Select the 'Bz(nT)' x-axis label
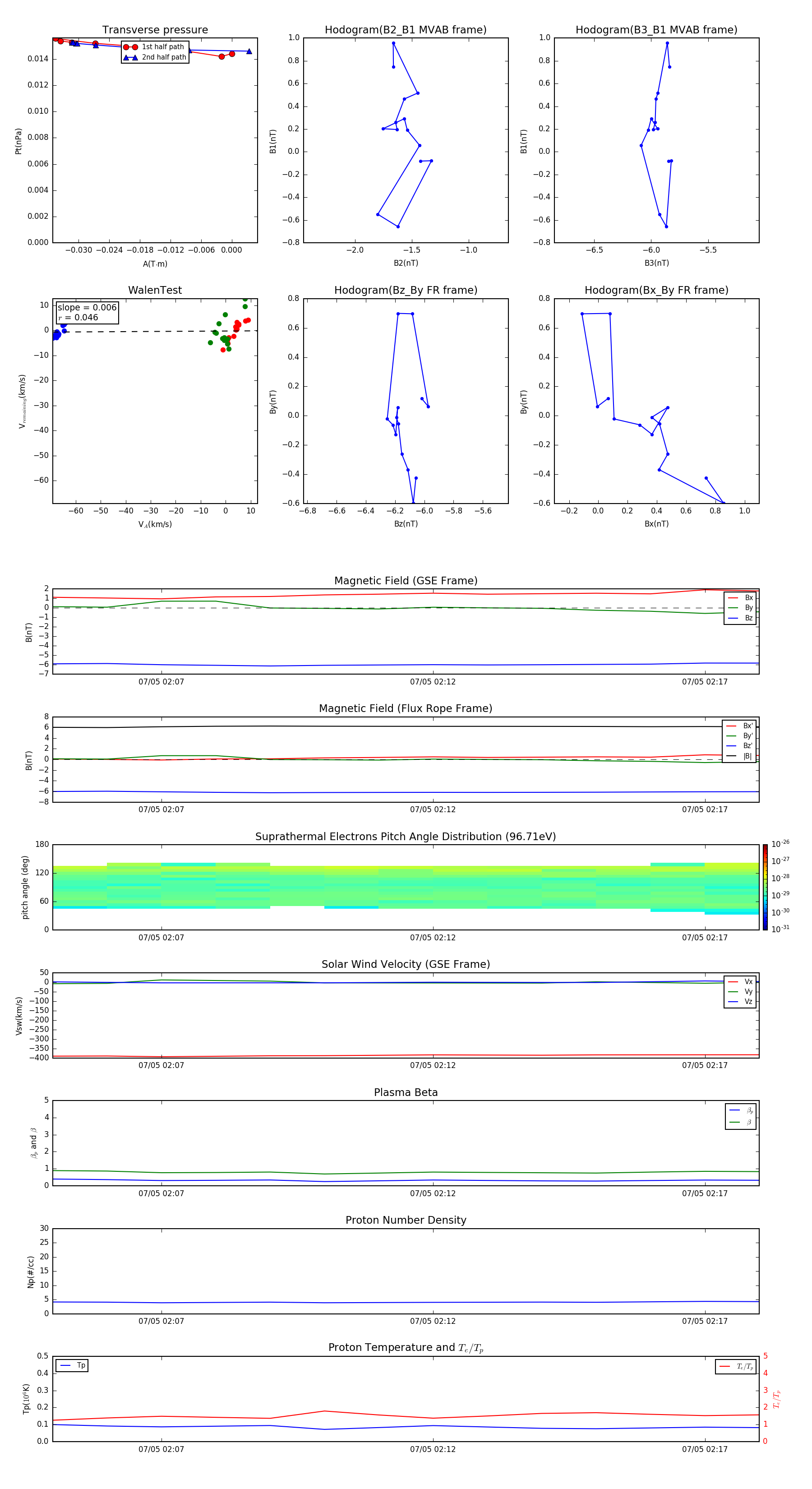Image resolution: width=812 pixels, height=1489 pixels. [x=406, y=524]
